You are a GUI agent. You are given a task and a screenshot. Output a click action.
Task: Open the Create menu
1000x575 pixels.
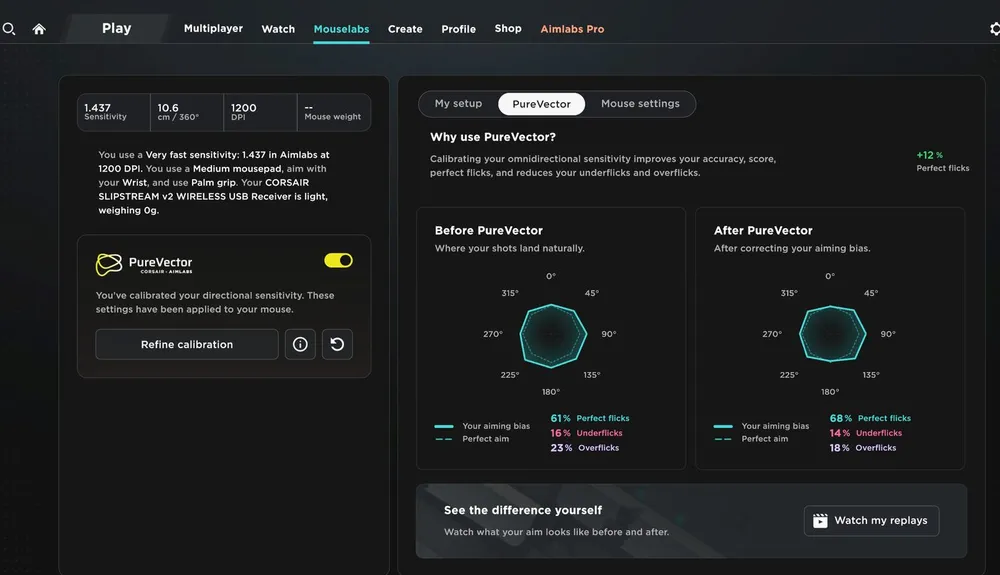pyautogui.click(x=405, y=29)
